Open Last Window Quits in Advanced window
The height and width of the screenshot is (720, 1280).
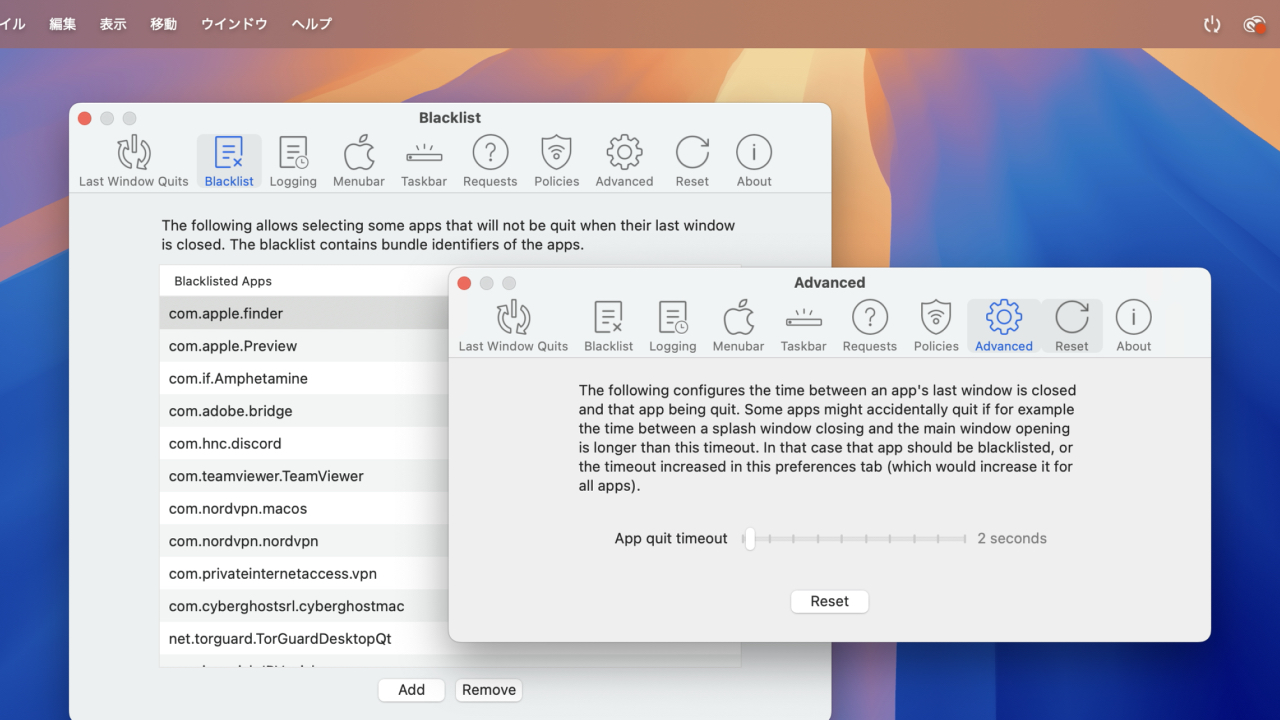point(513,327)
